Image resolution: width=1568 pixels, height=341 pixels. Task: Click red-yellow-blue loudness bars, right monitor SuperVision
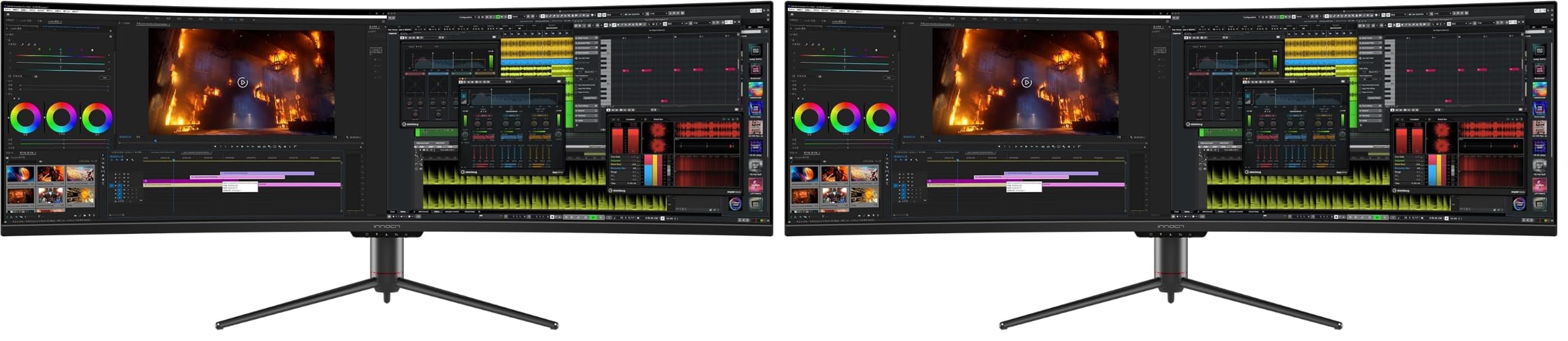(x=1437, y=170)
